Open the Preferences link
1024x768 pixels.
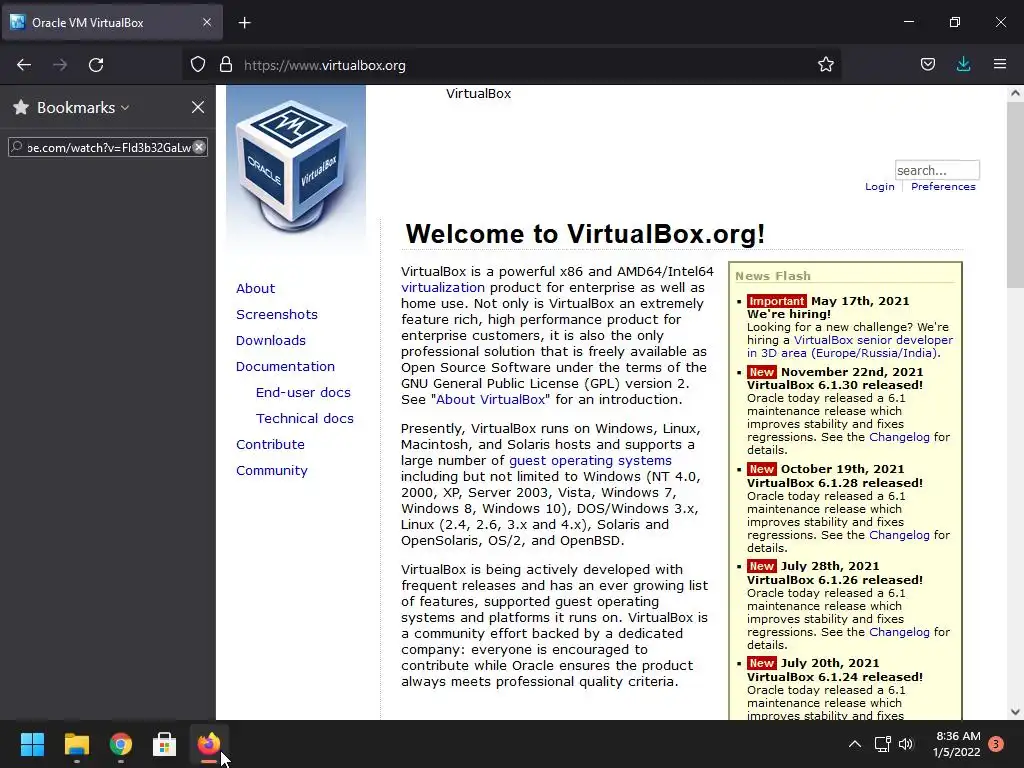(x=943, y=187)
